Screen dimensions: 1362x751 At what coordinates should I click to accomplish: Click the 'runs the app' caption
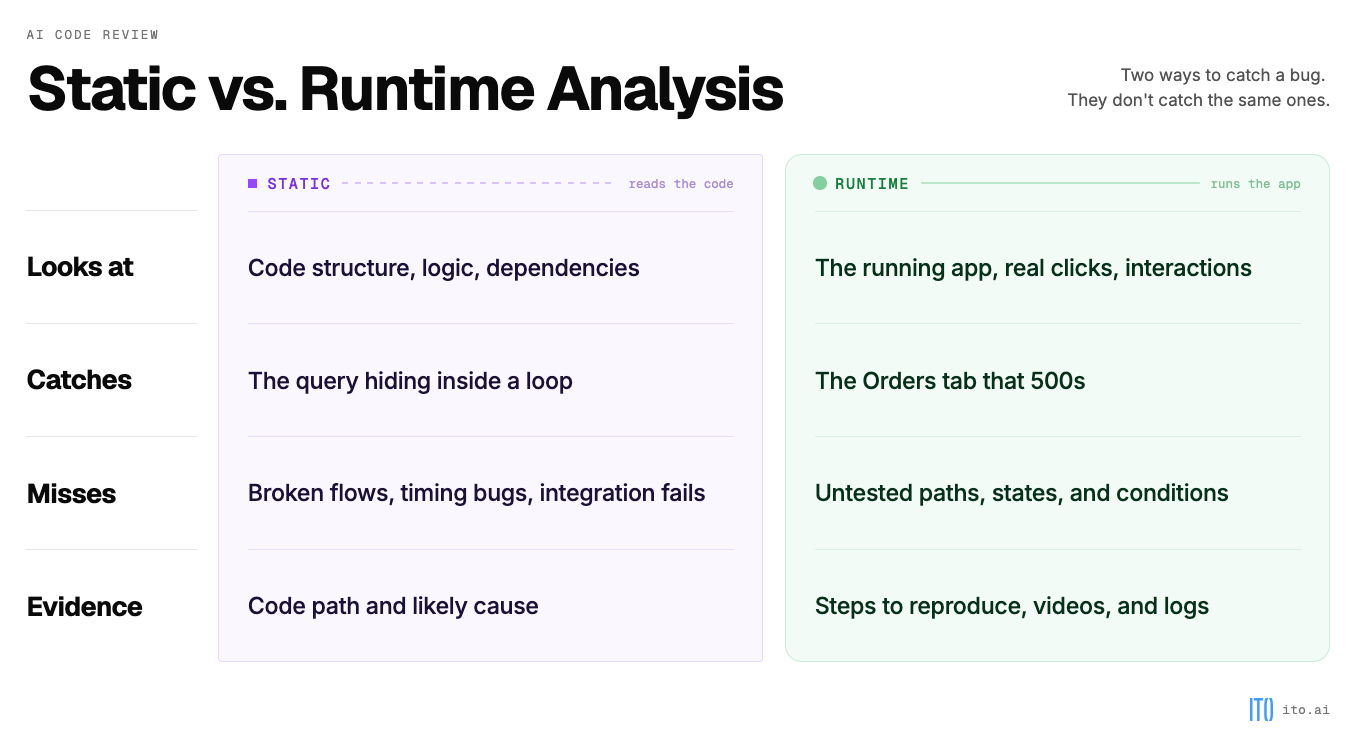pos(1255,184)
